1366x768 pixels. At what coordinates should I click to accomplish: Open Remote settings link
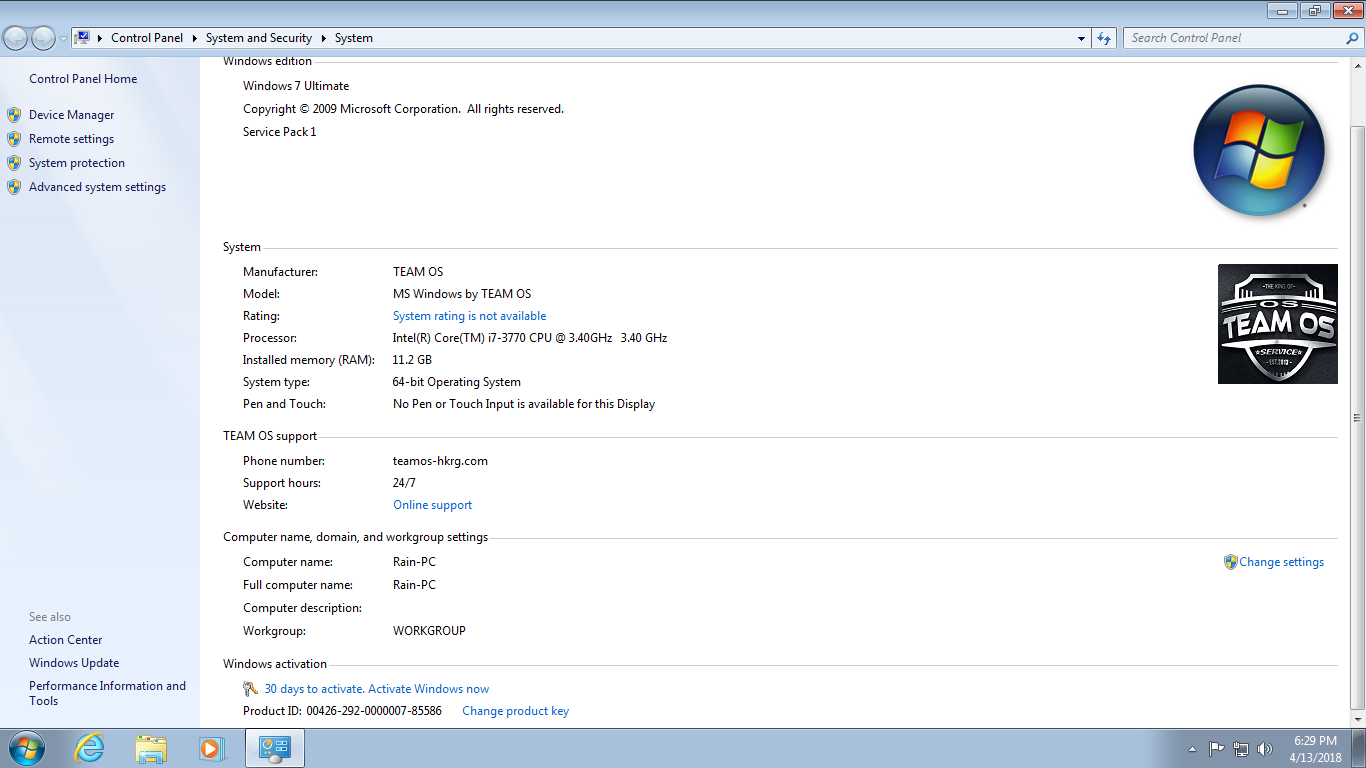tap(71, 139)
